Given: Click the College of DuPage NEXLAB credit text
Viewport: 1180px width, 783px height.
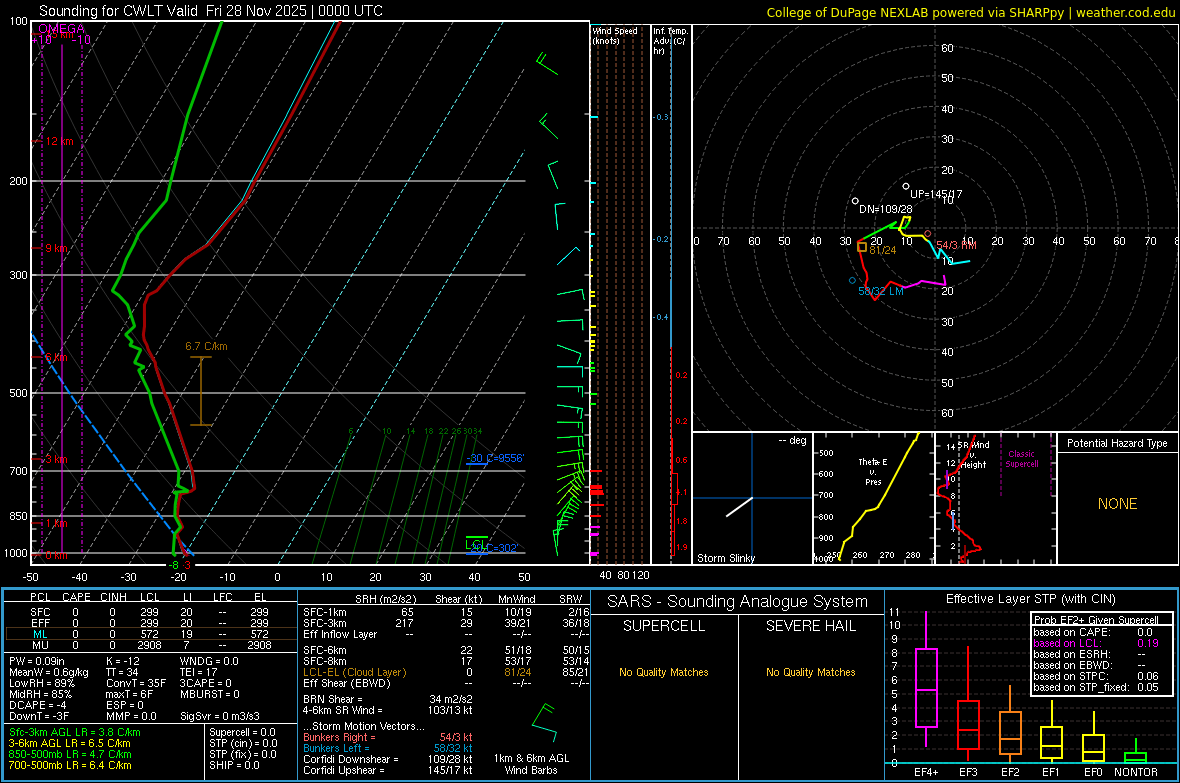Looking at the screenshot, I should coord(971,12).
